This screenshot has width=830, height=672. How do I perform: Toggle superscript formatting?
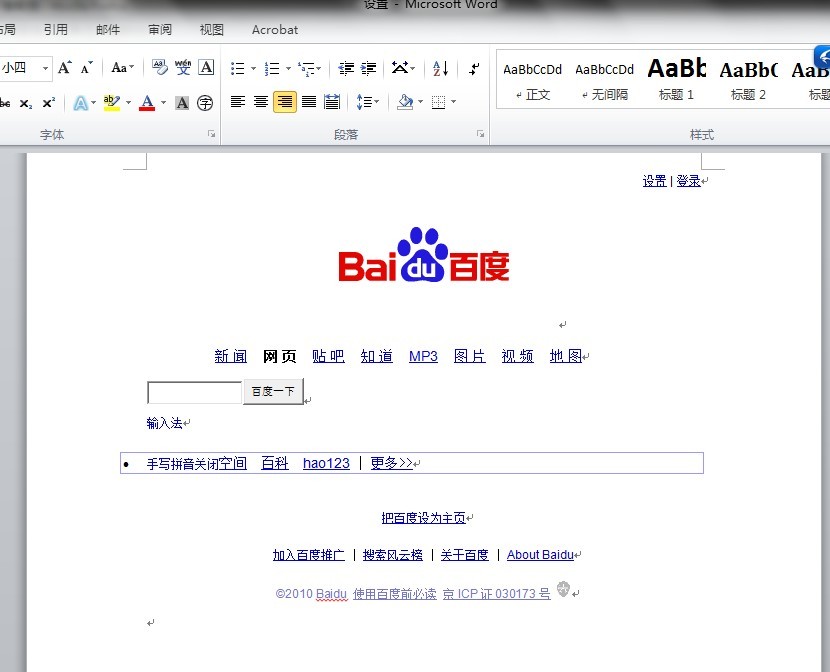pos(48,103)
